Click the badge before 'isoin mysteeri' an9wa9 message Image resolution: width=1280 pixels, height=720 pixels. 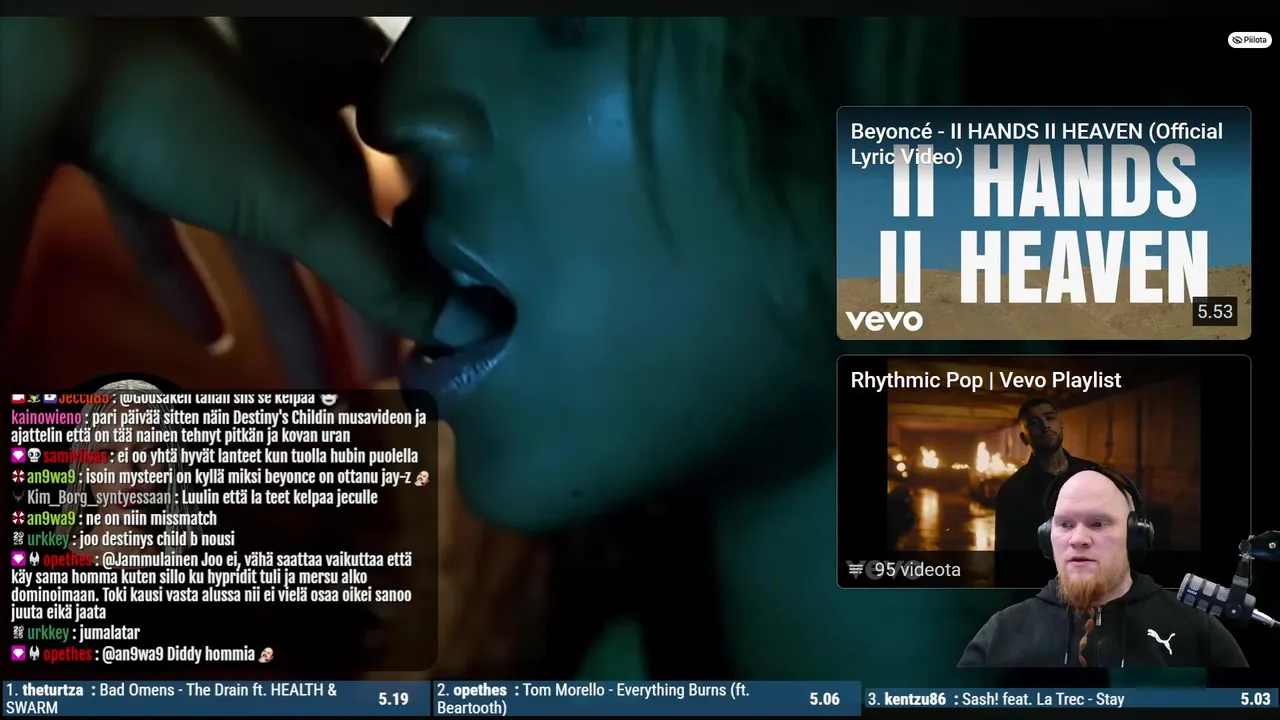click(x=18, y=477)
